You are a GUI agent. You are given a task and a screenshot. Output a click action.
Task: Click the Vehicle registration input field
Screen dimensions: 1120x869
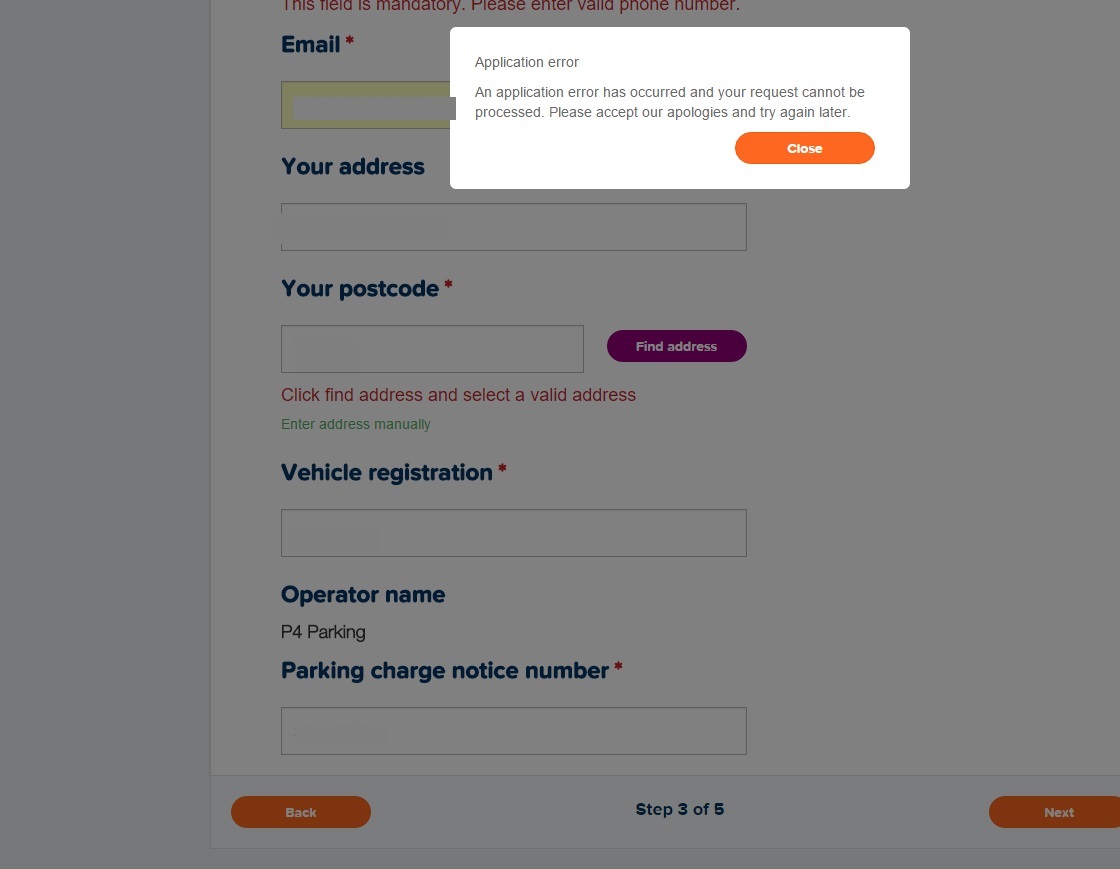513,532
